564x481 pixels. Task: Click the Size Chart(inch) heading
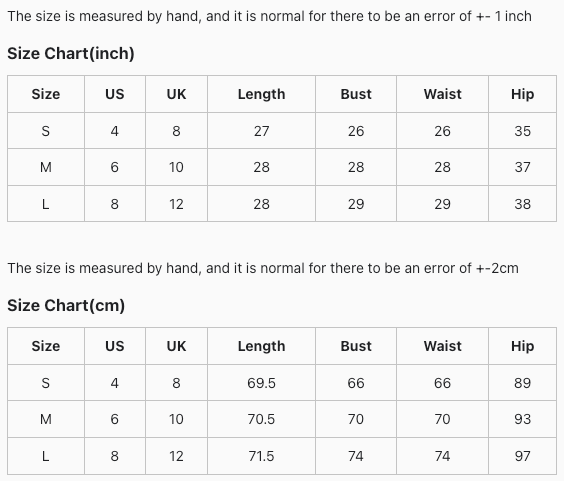[71, 53]
